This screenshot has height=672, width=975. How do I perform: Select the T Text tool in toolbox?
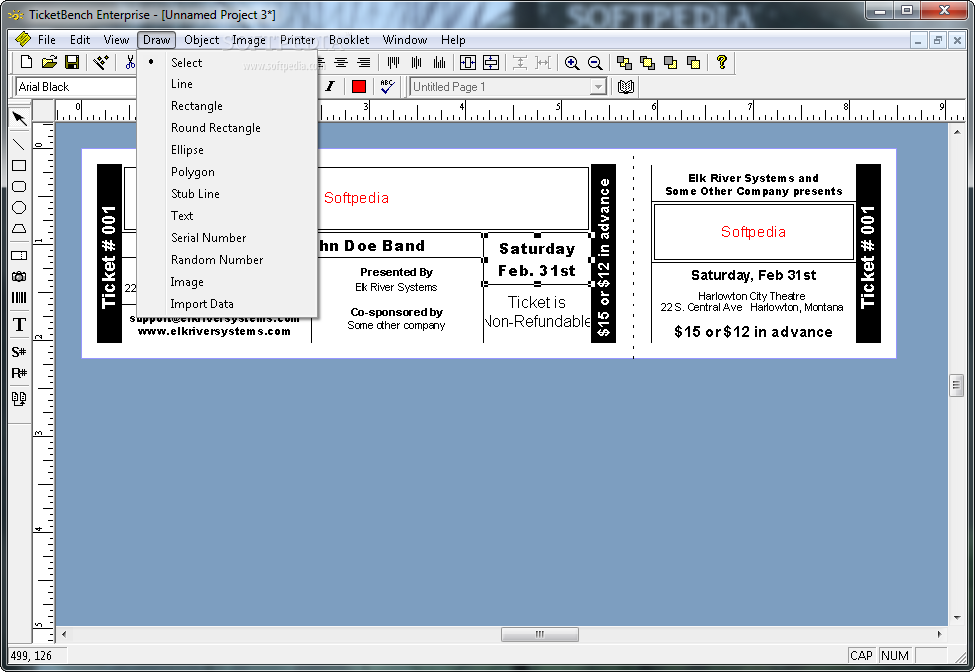click(19, 324)
